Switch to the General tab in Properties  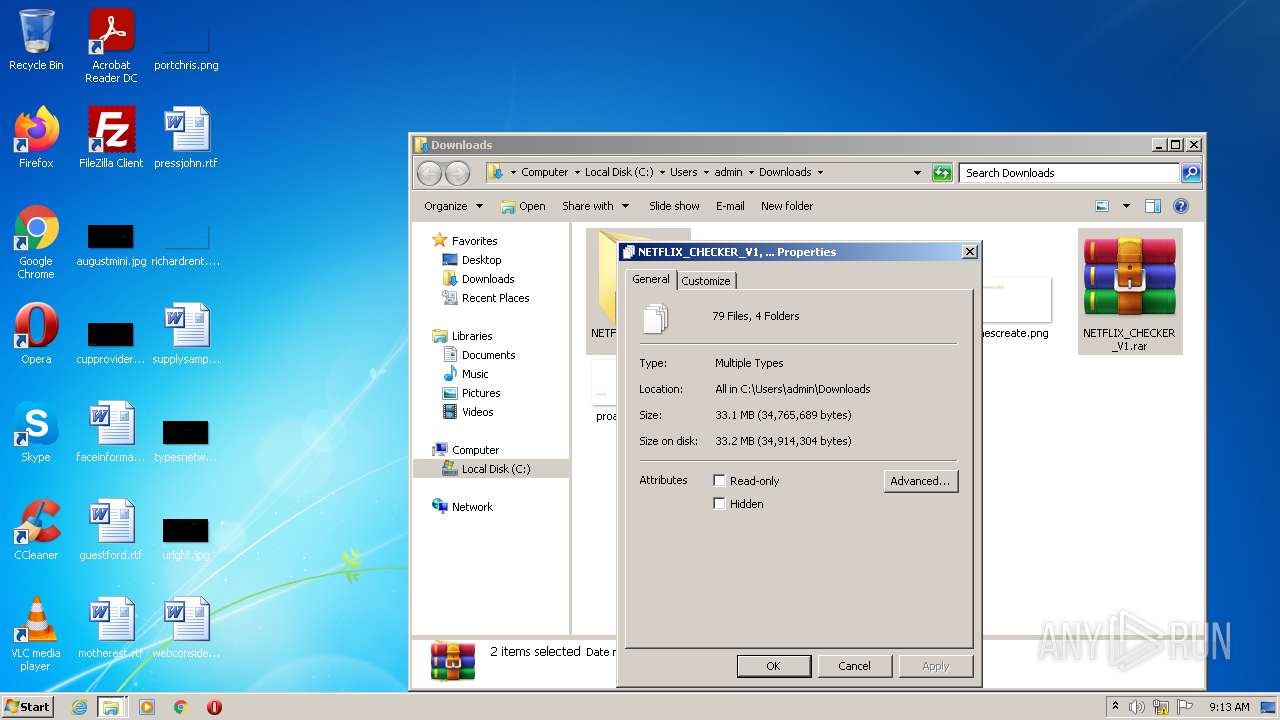[x=651, y=279]
